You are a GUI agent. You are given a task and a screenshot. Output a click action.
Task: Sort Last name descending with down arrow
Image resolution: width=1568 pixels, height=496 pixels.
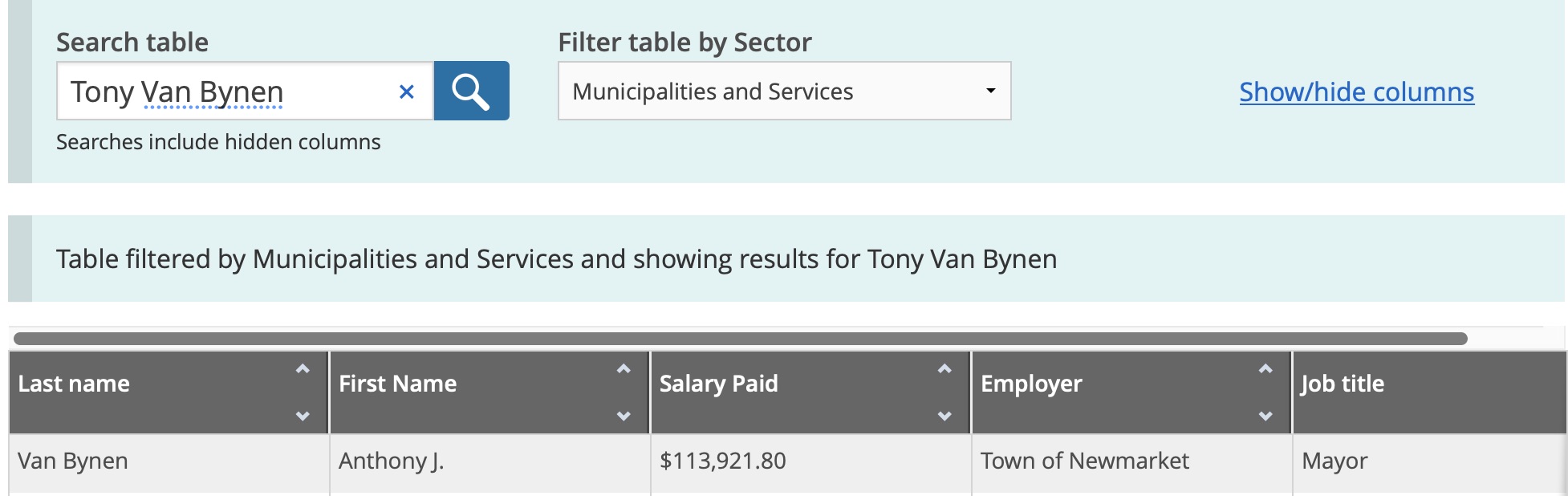(x=303, y=416)
